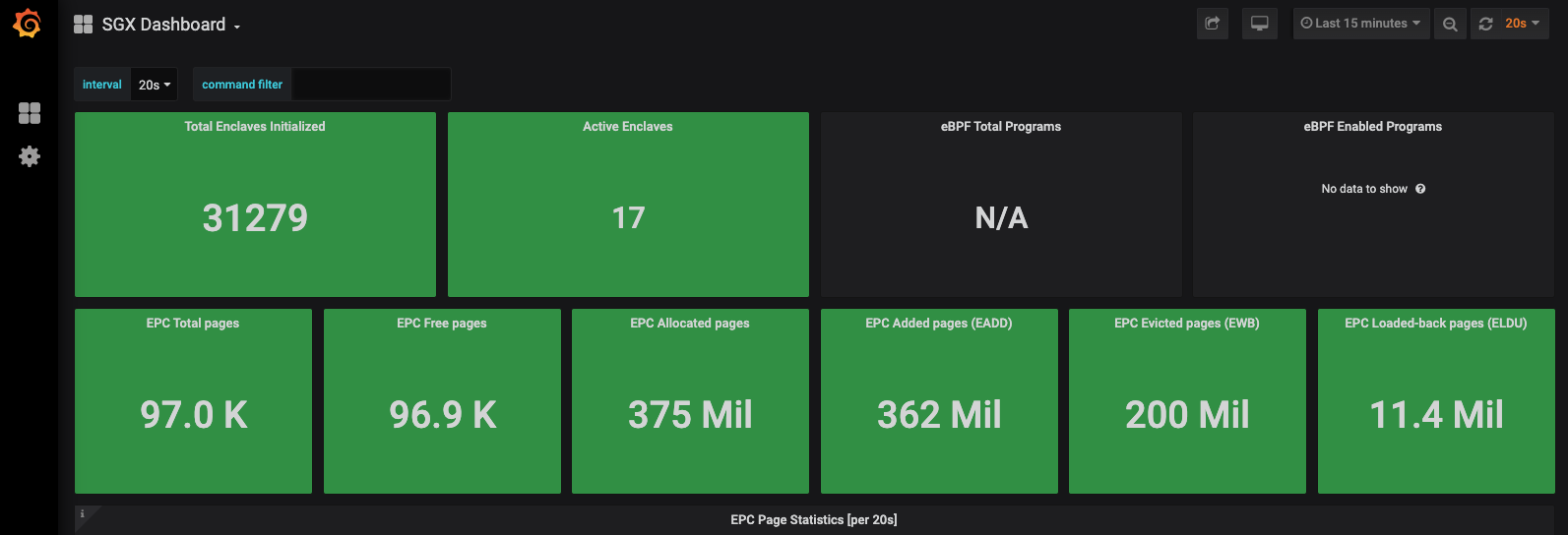Open the EPC Allocated pages panel title
The height and width of the screenshot is (535, 1568).
[x=690, y=324]
